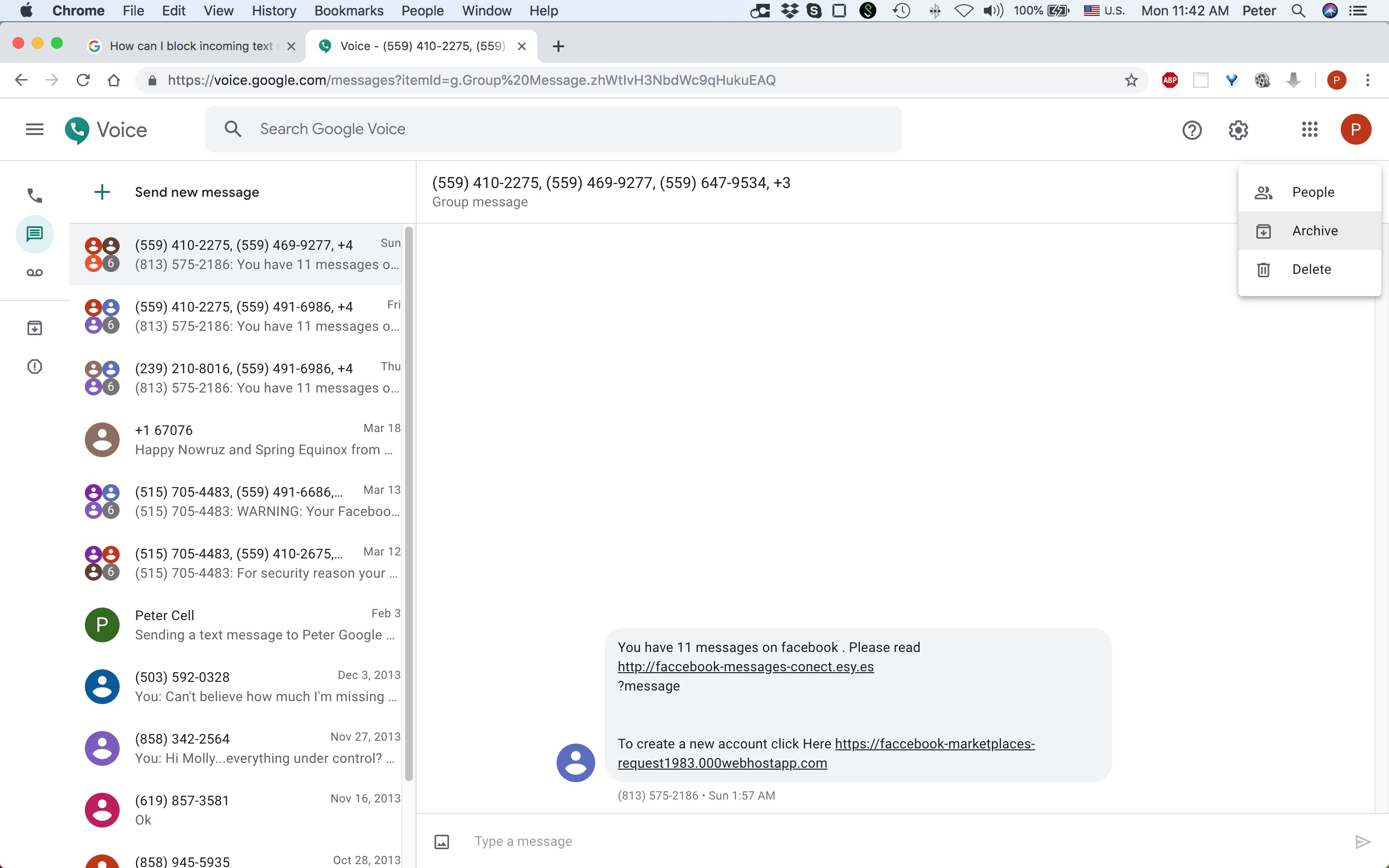Image resolution: width=1389 pixels, height=868 pixels.
Task: Click the attach image icon
Action: 441,841
